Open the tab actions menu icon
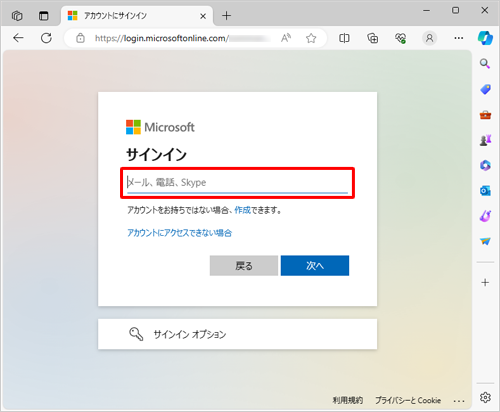This screenshot has height=412, width=500. click(43, 15)
